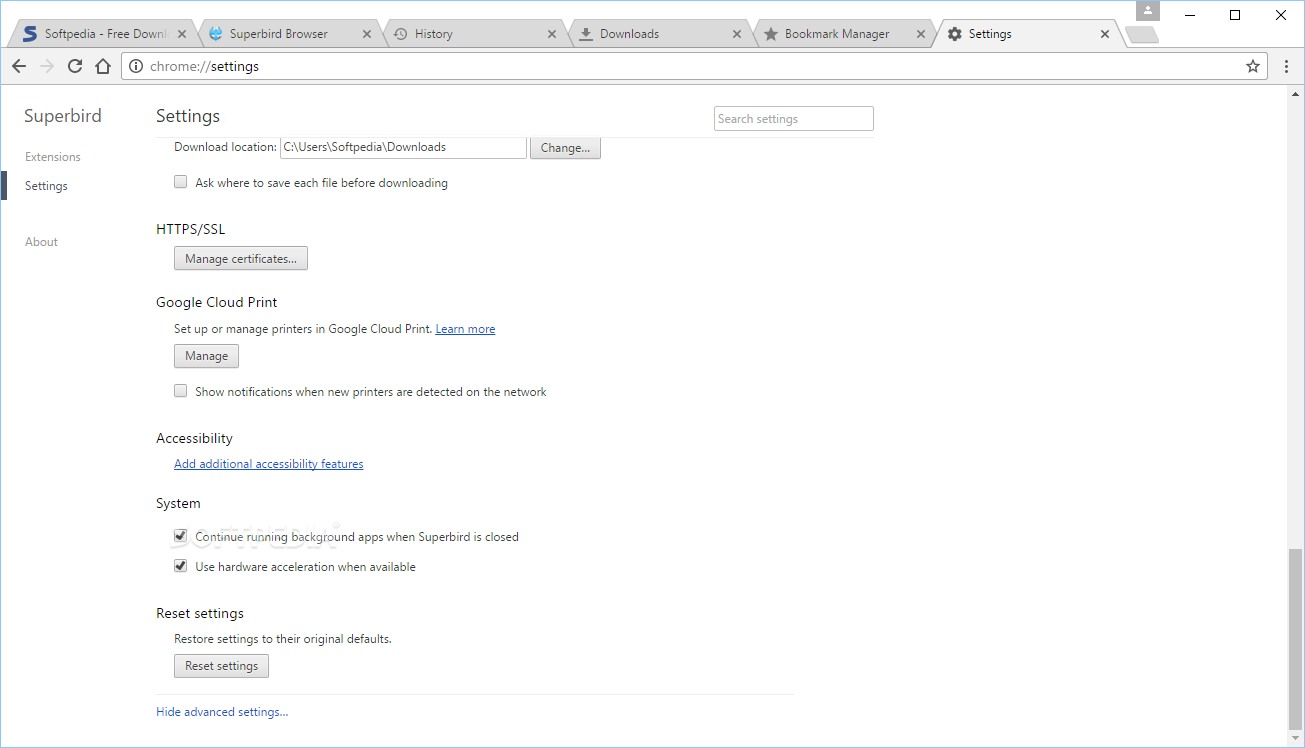Close the History tab

coord(551,34)
